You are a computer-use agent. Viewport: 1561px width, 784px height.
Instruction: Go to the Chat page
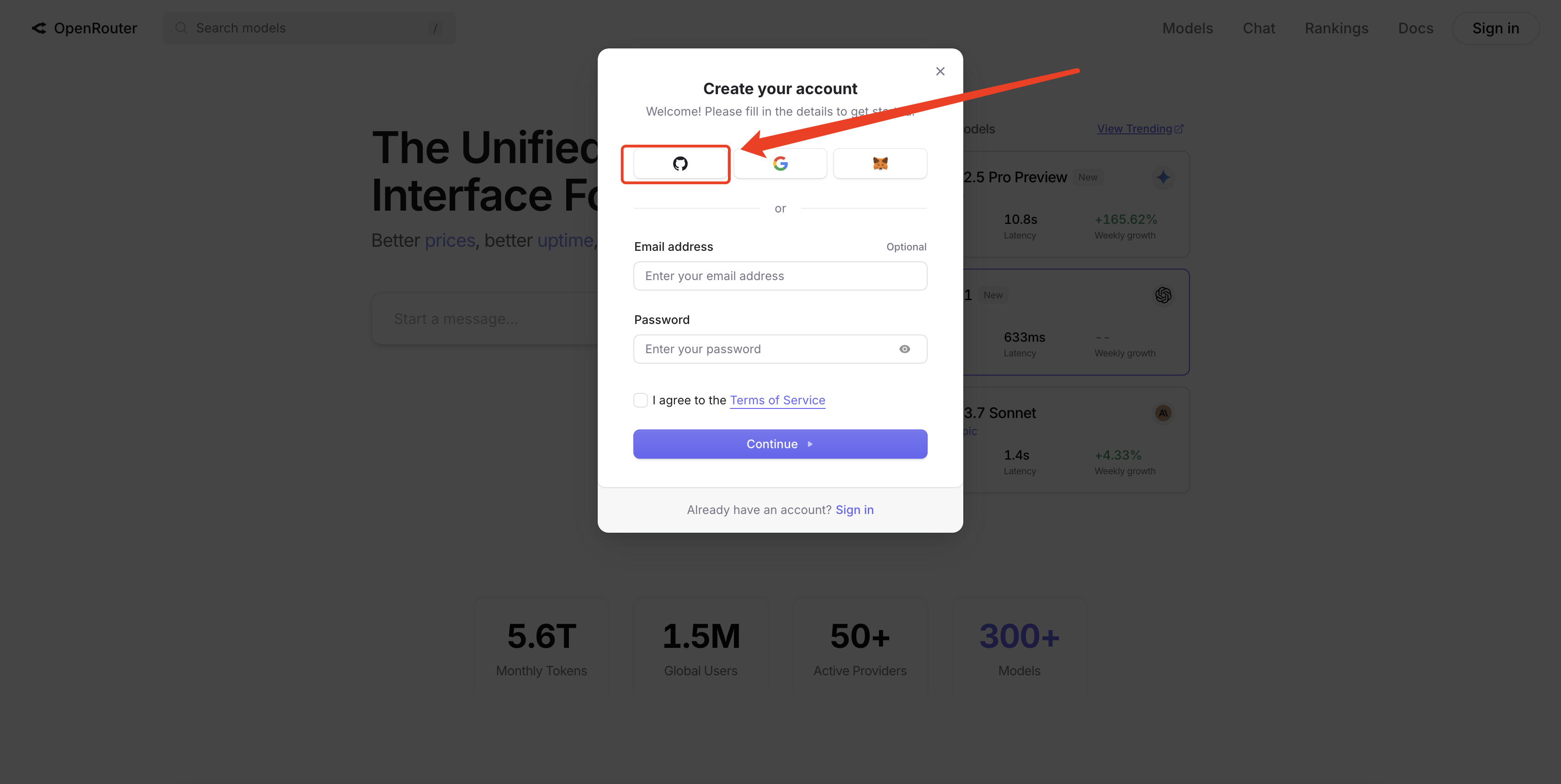click(x=1258, y=28)
